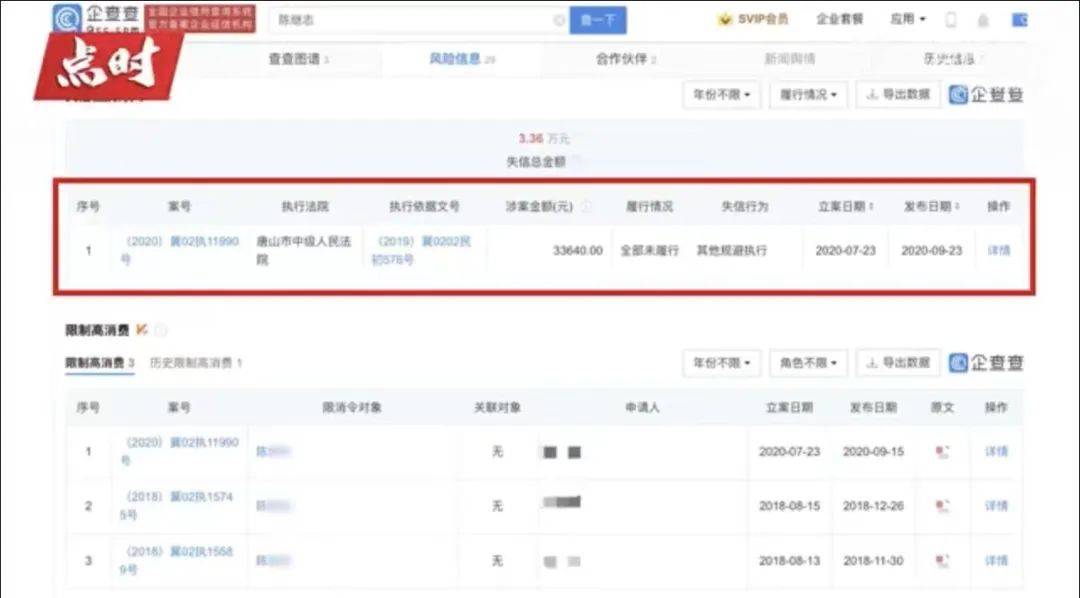Viewport: 1080px width, 598px height.
Task: Click the SVIP会员 crown icon
Action: pyautogui.click(x=725, y=20)
